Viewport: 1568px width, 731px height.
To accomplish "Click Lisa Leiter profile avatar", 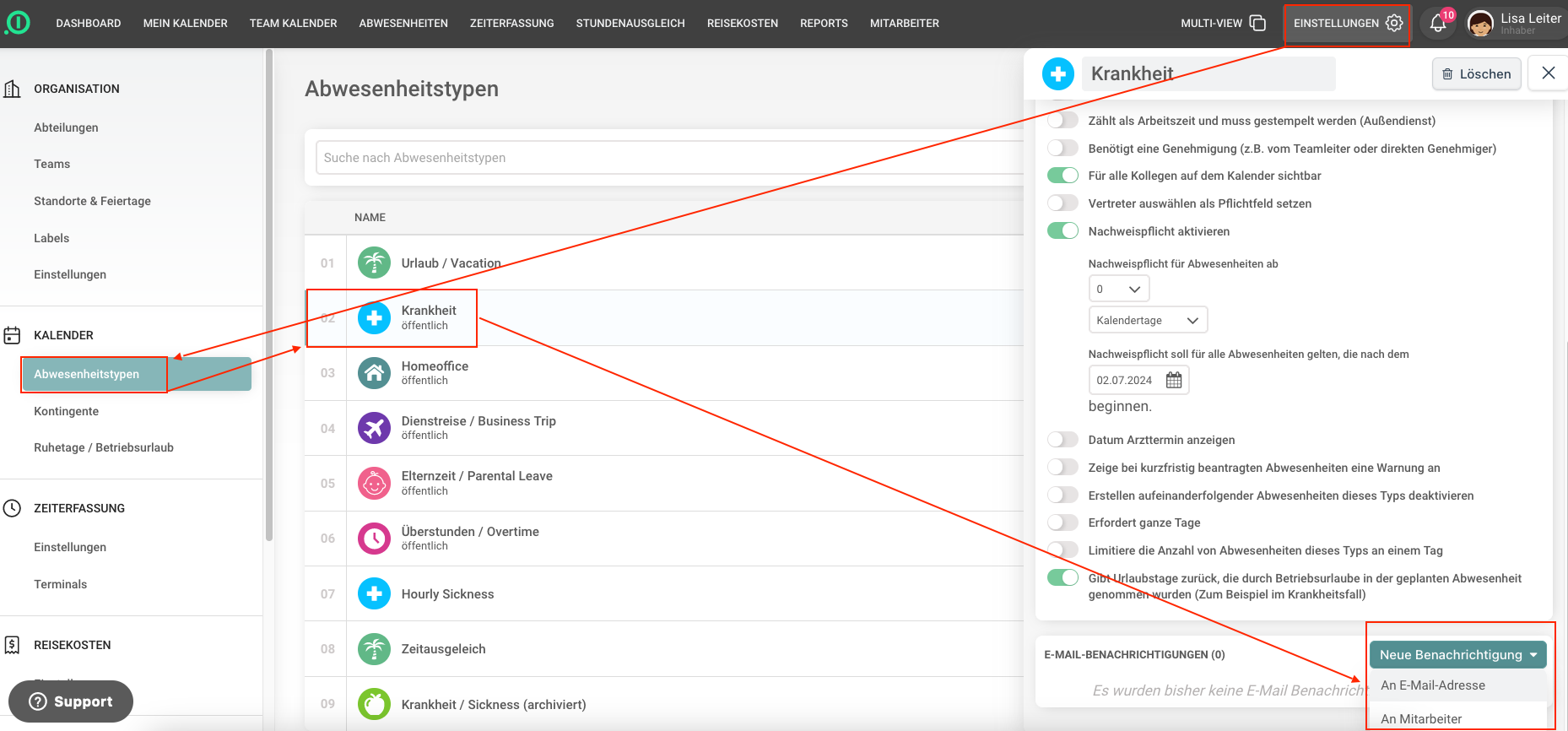I will tap(1480, 24).
